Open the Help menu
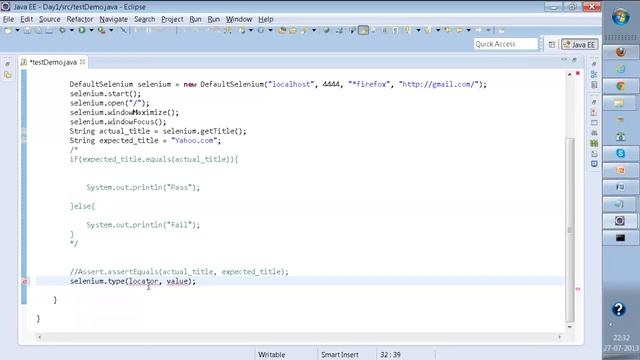Image resolution: width=640 pixels, height=360 pixels. pos(266,19)
